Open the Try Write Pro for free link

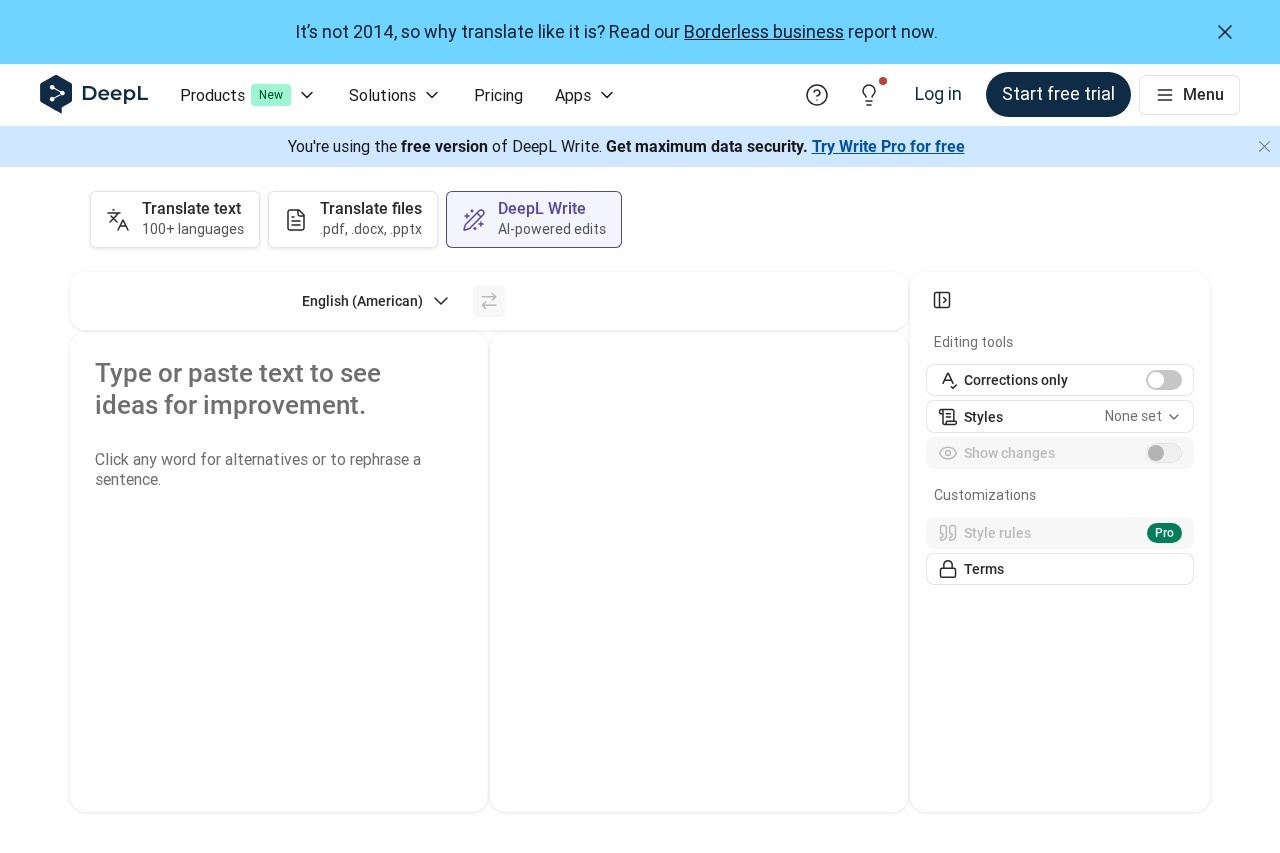[888, 147]
